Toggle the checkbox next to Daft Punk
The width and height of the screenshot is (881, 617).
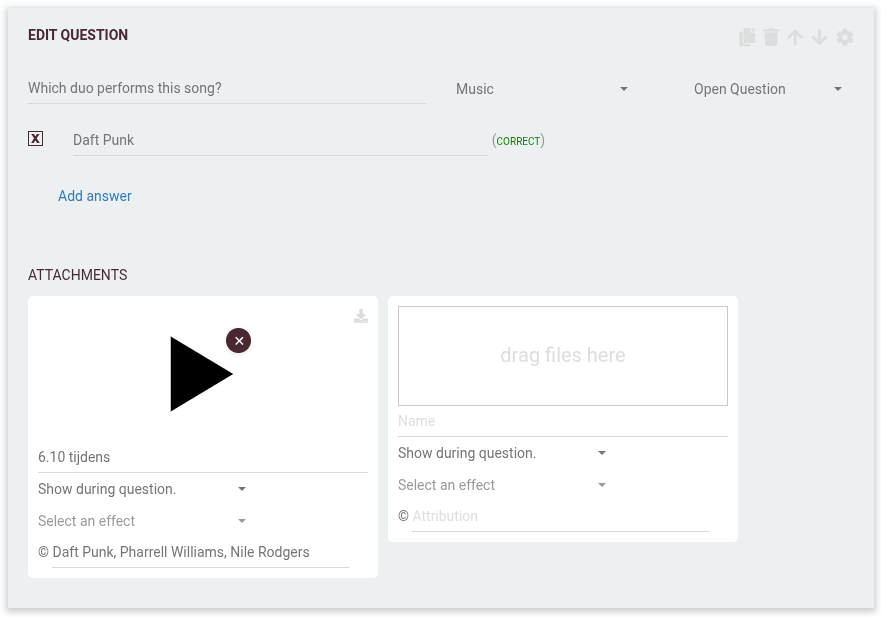[x=36, y=139]
